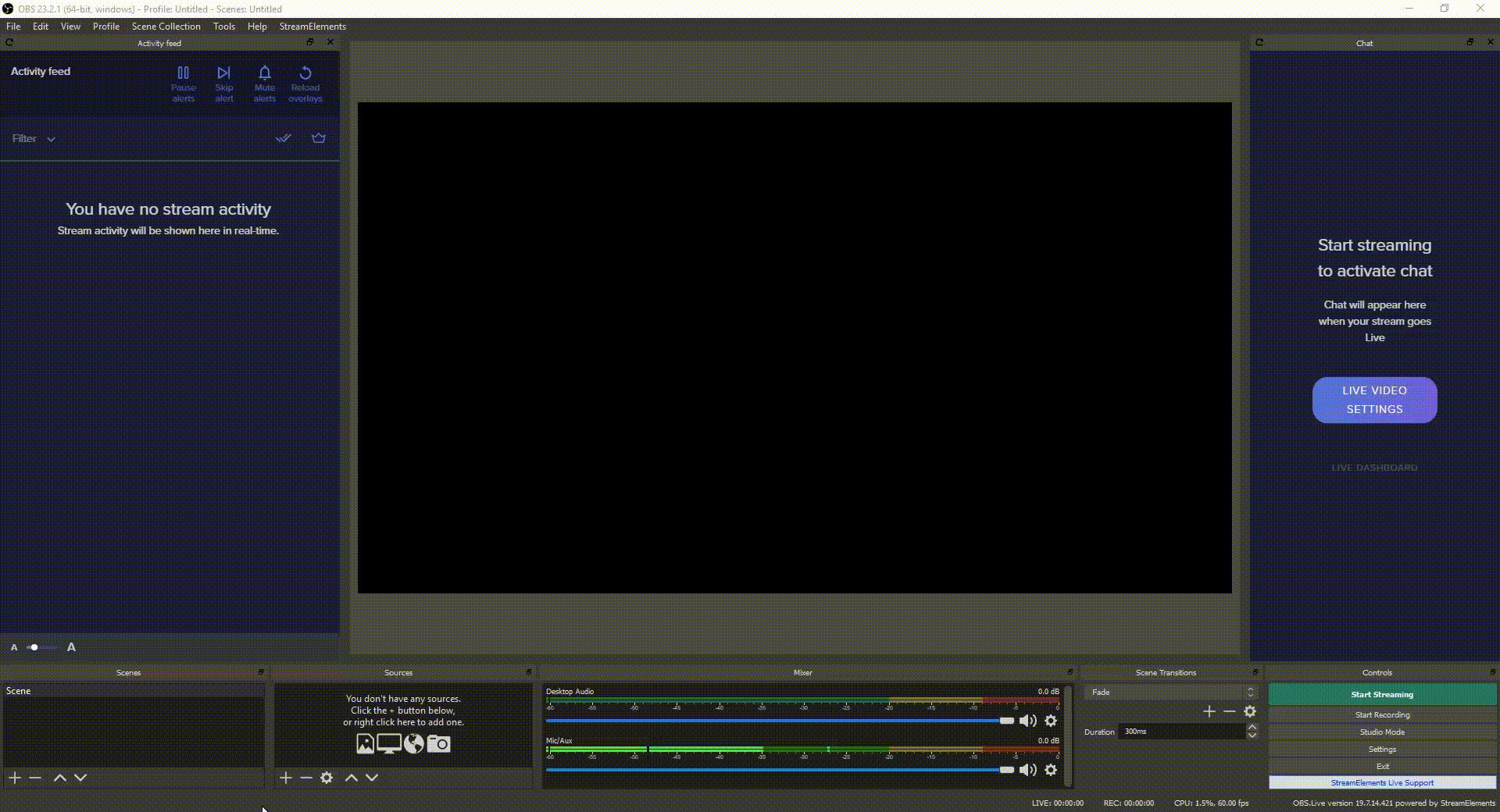This screenshot has width=1500, height=812.
Task: Add a new source with plus
Action: (x=286, y=778)
